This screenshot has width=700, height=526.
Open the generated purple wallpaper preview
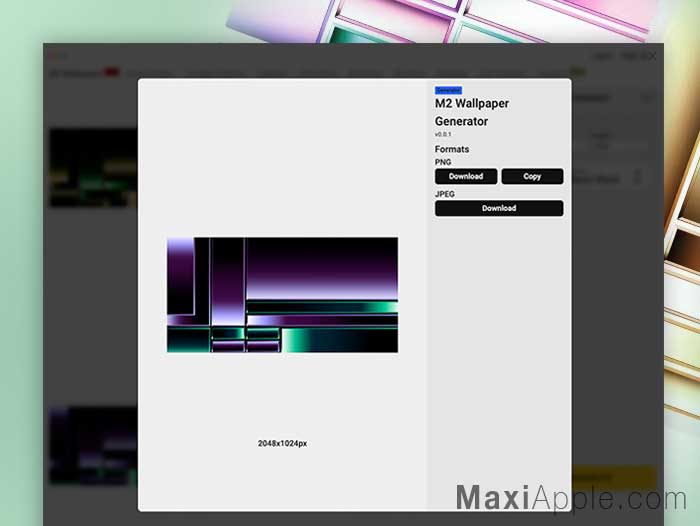pos(283,295)
